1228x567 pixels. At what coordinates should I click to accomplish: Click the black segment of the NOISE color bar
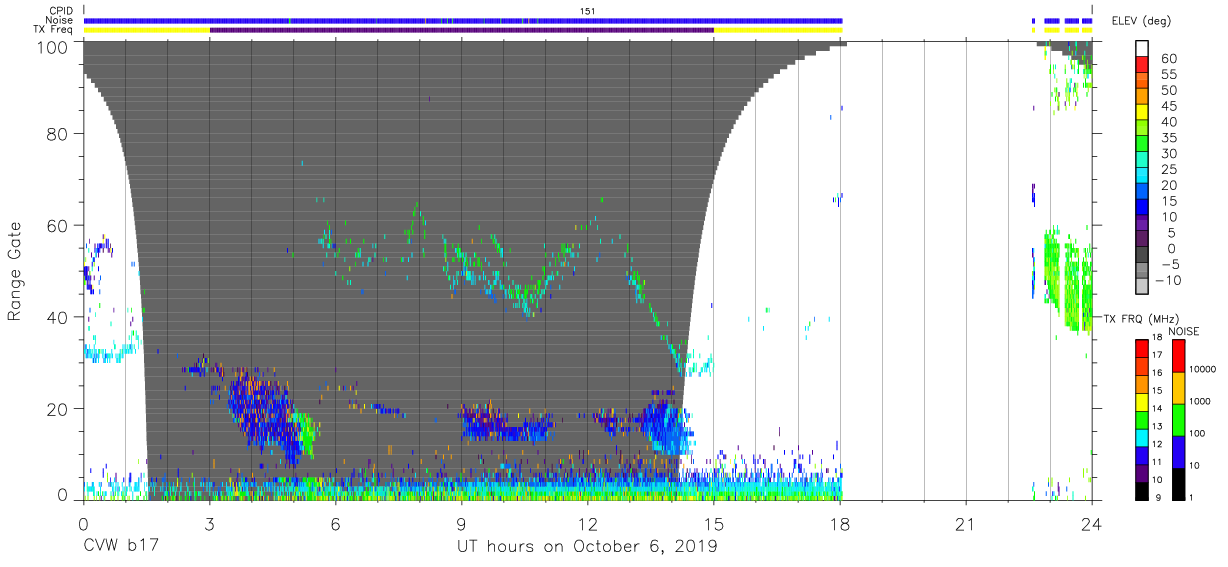pos(1178,484)
